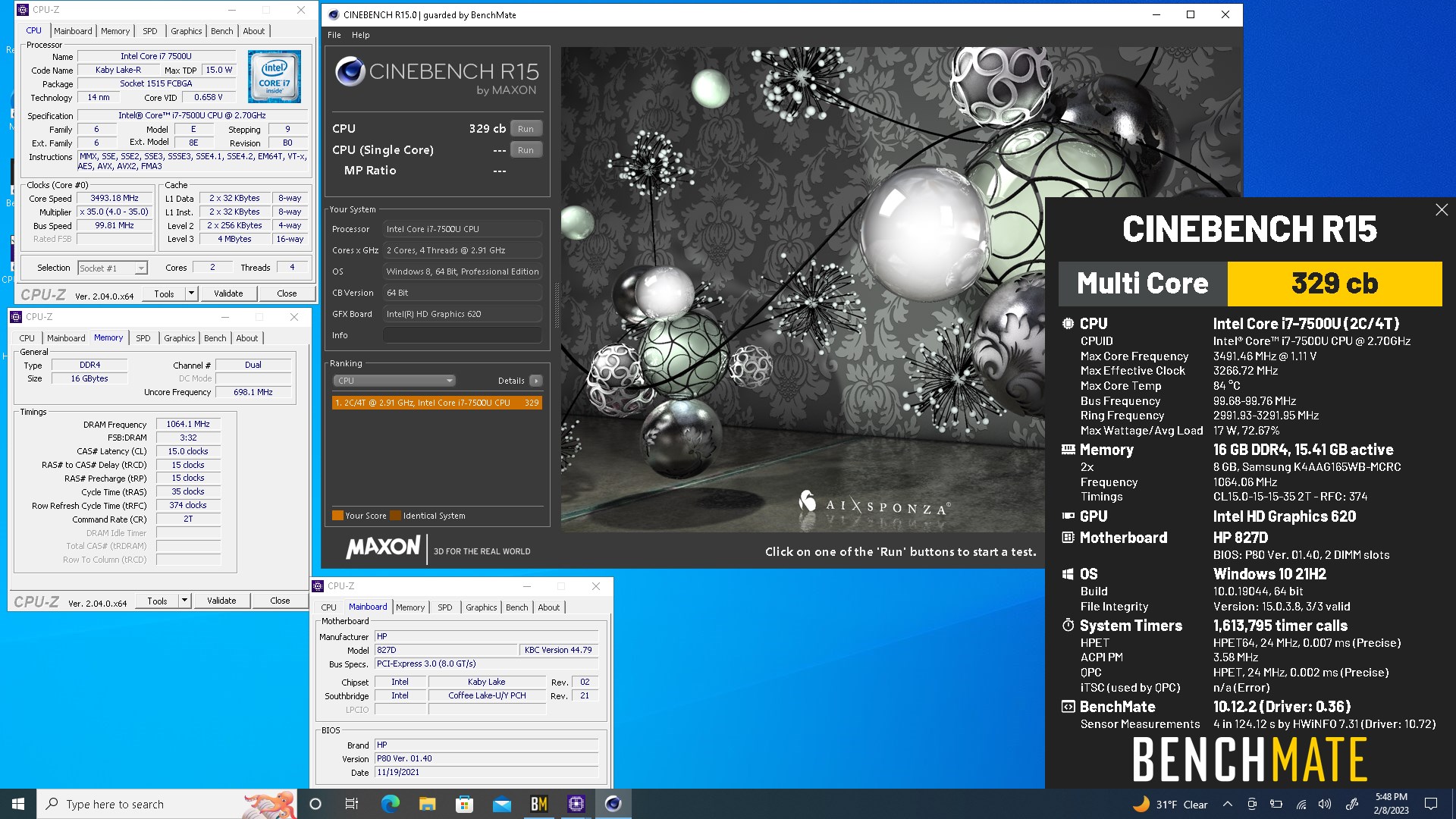Click the MAXON logo in Cinebench footer
Screen dimensions: 1456x819
(x=383, y=548)
